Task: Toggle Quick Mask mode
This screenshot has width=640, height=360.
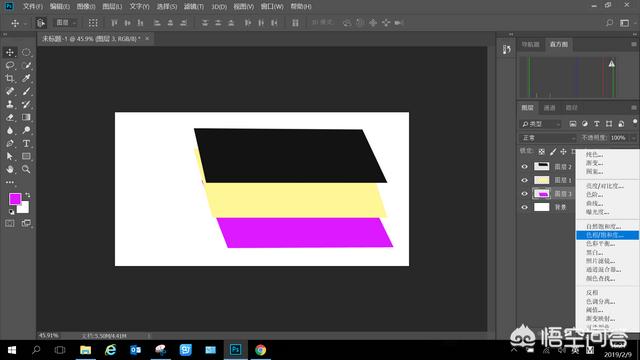Action: (x=10, y=223)
